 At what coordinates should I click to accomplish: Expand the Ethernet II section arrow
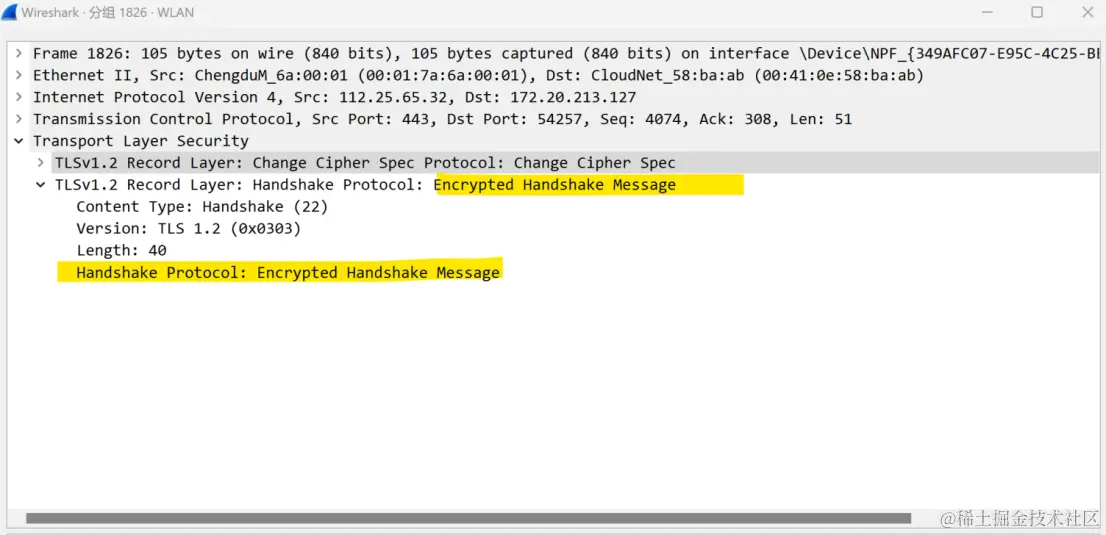(19, 76)
